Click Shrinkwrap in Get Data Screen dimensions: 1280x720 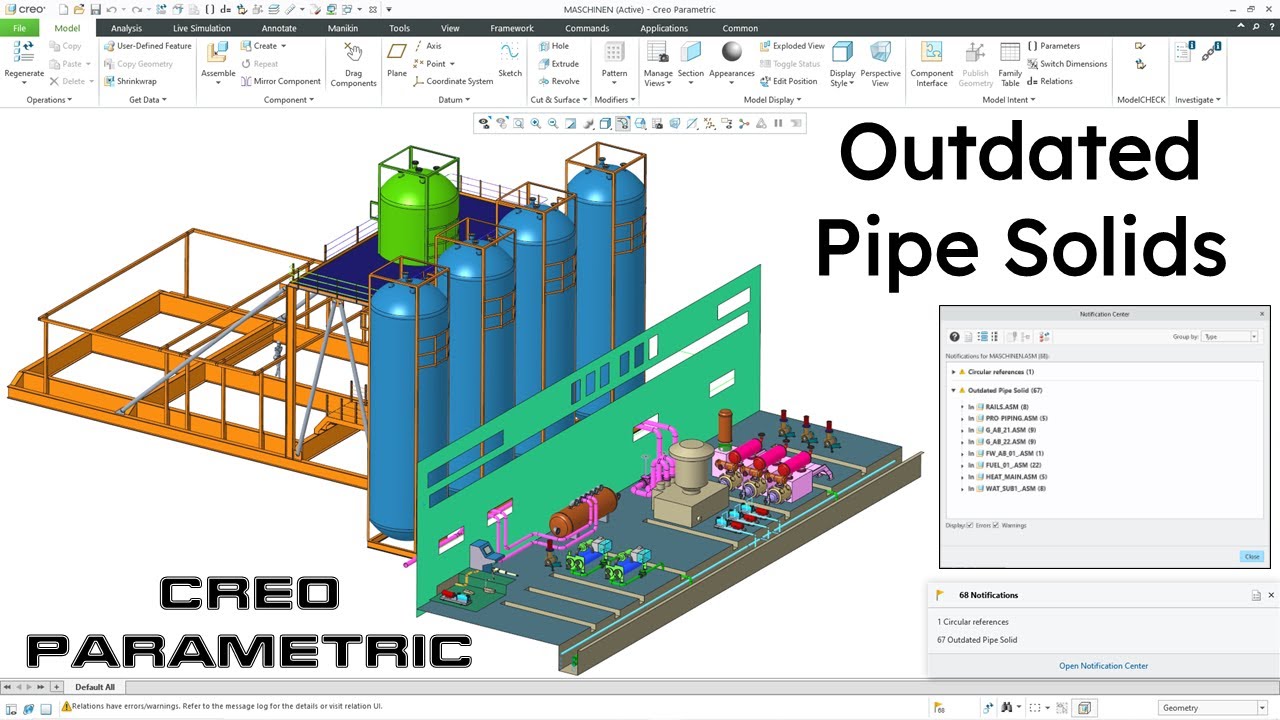130,82
